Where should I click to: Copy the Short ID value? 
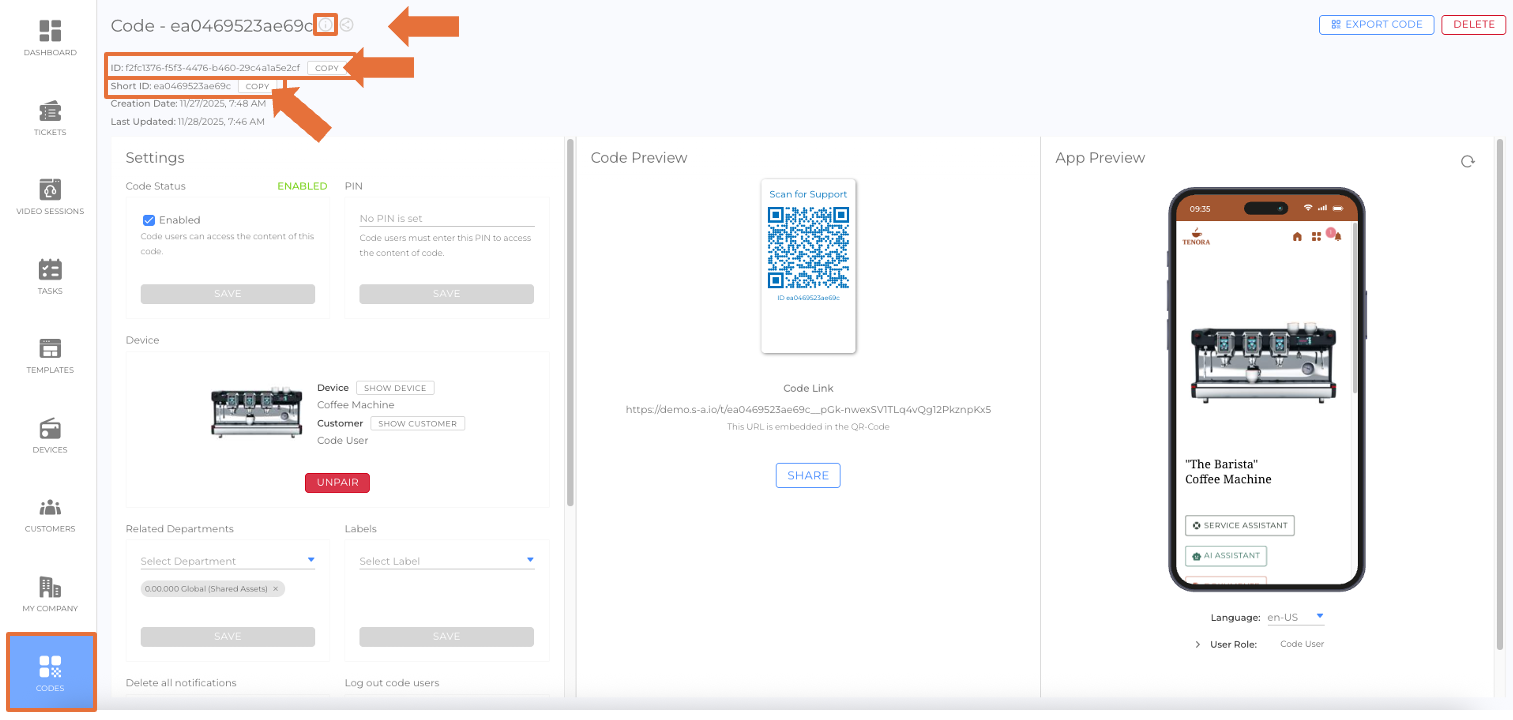pos(257,87)
